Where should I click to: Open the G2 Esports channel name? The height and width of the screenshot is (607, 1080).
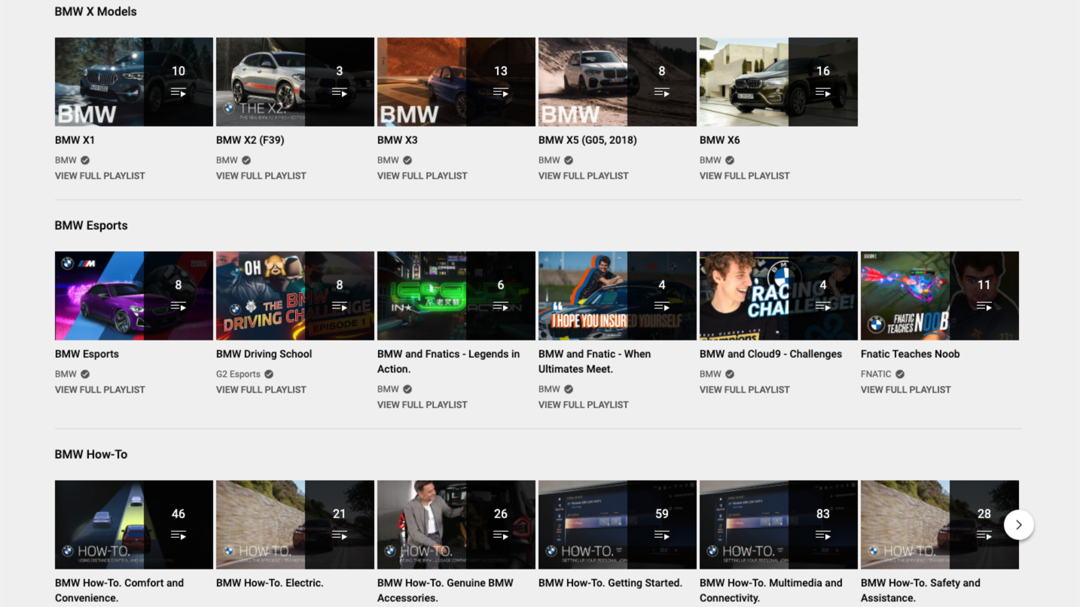[238, 374]
